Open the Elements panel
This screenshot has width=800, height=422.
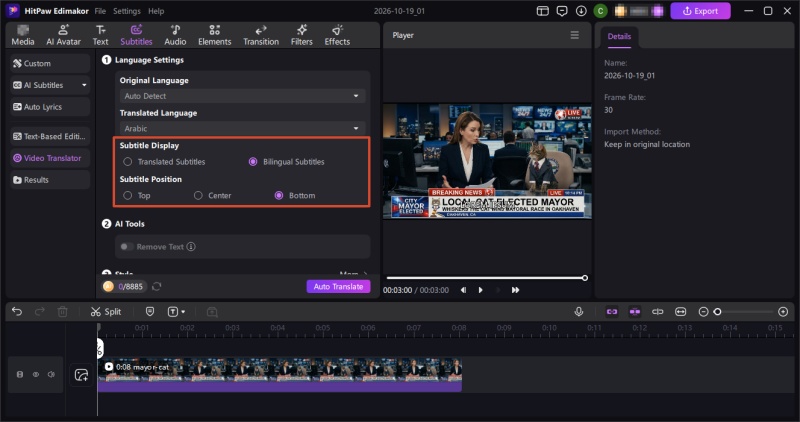(x=215, y=35)
